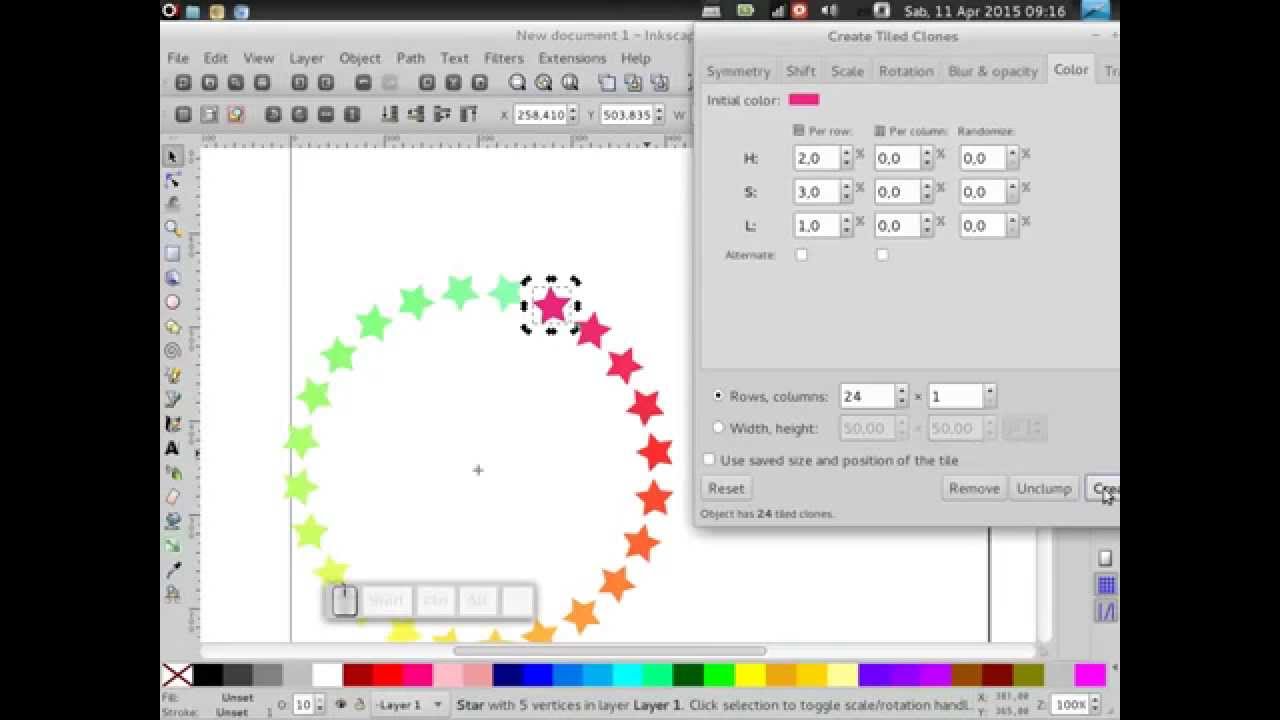Pick the magenta swatch at palette end
This screenshot has height=720, width=1280.
[x=1090, y=676]
